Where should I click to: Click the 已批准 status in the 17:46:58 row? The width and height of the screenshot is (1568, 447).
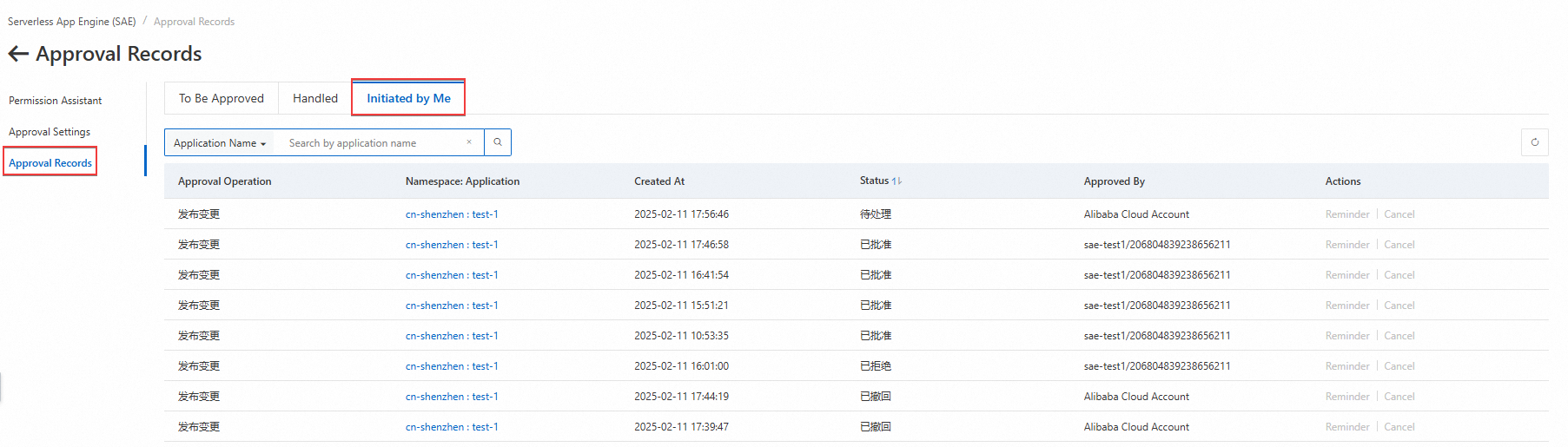pyautogui.click(x=876, y=245)
